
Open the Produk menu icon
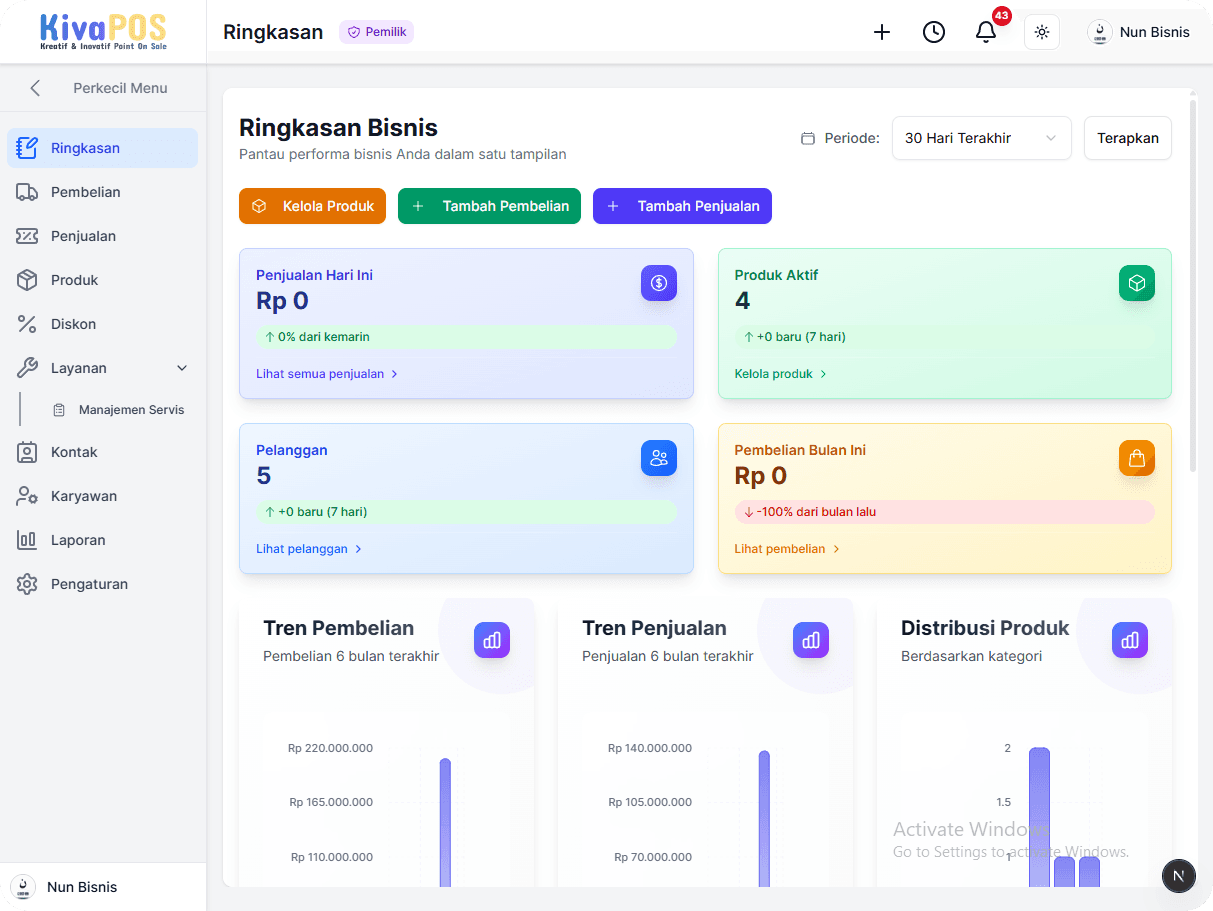click(34, 279)
